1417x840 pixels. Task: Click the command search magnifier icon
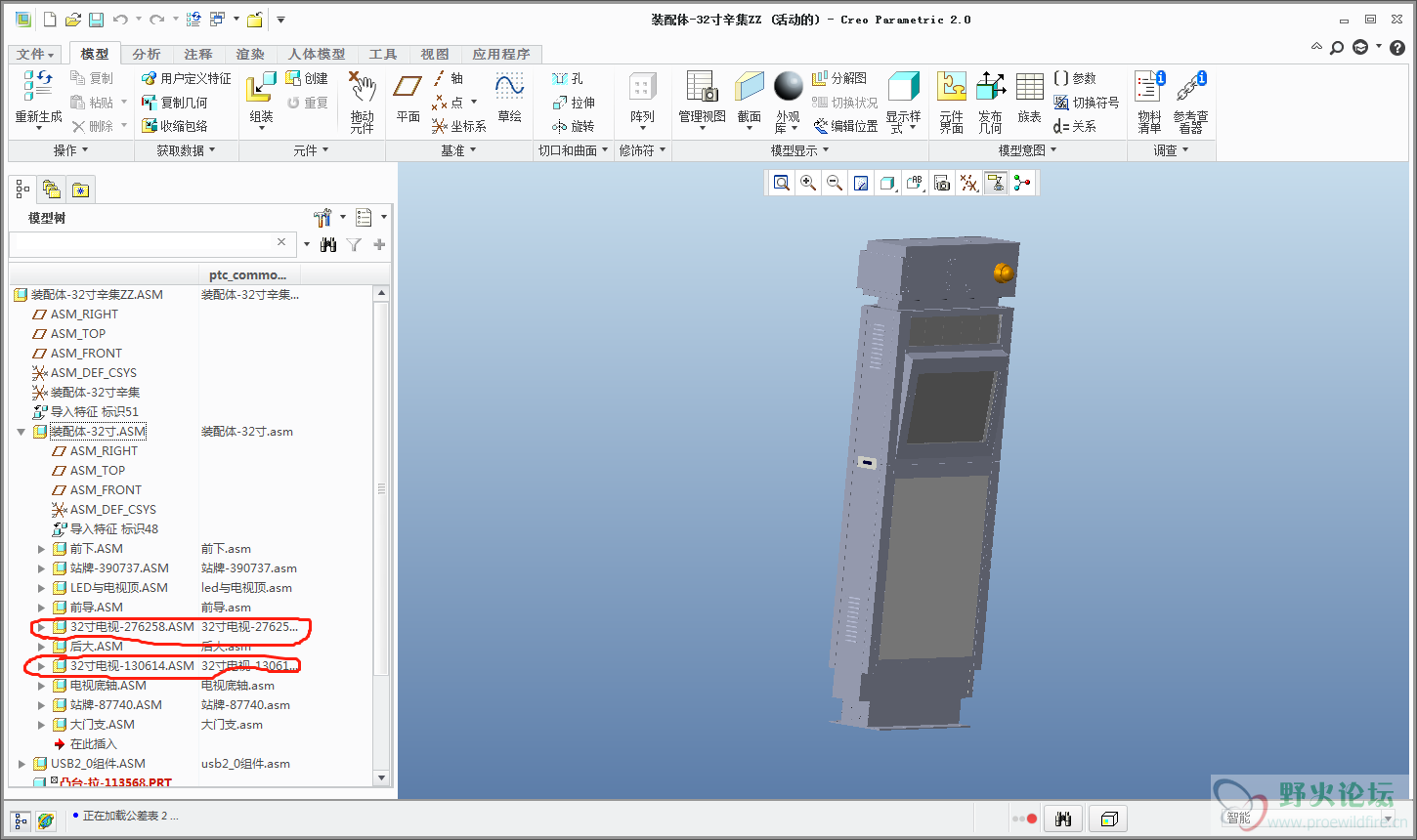(1337, 47)
